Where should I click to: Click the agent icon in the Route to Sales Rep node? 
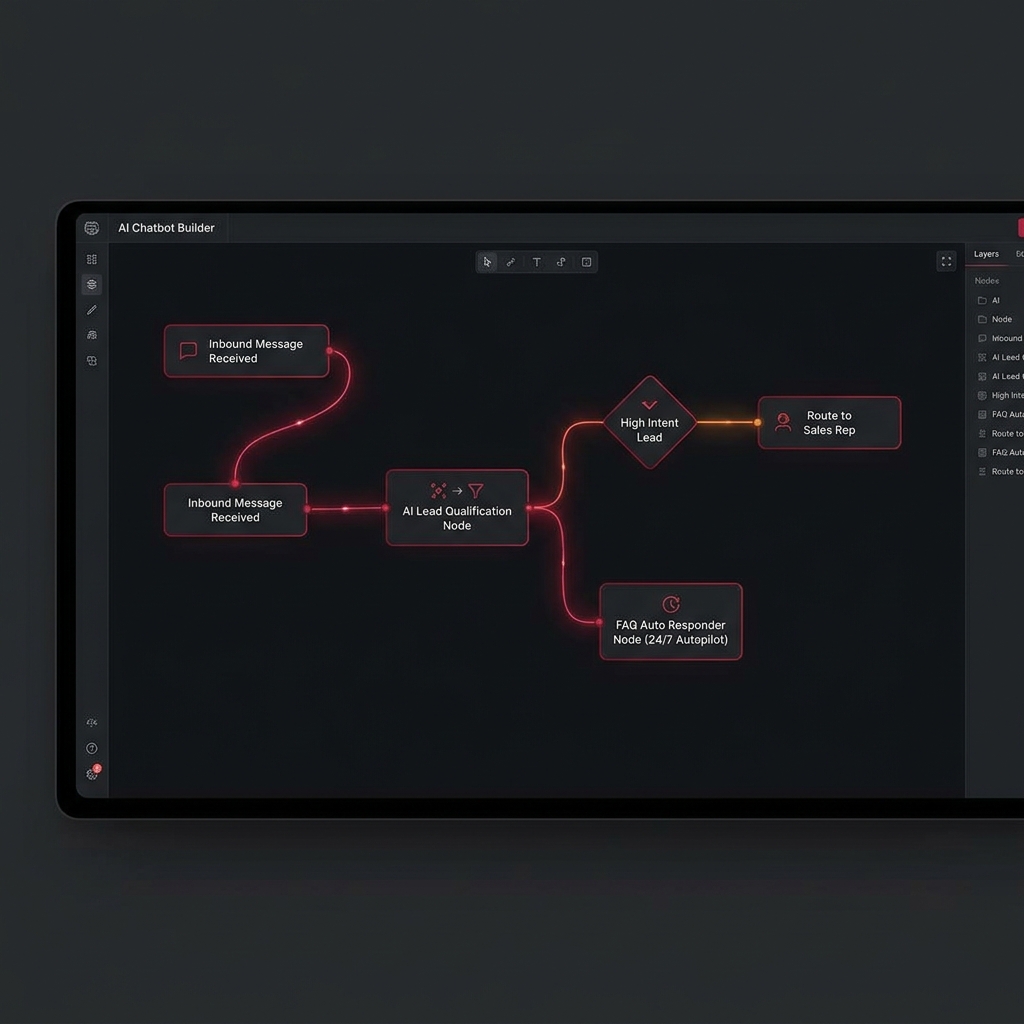point(782,422)
